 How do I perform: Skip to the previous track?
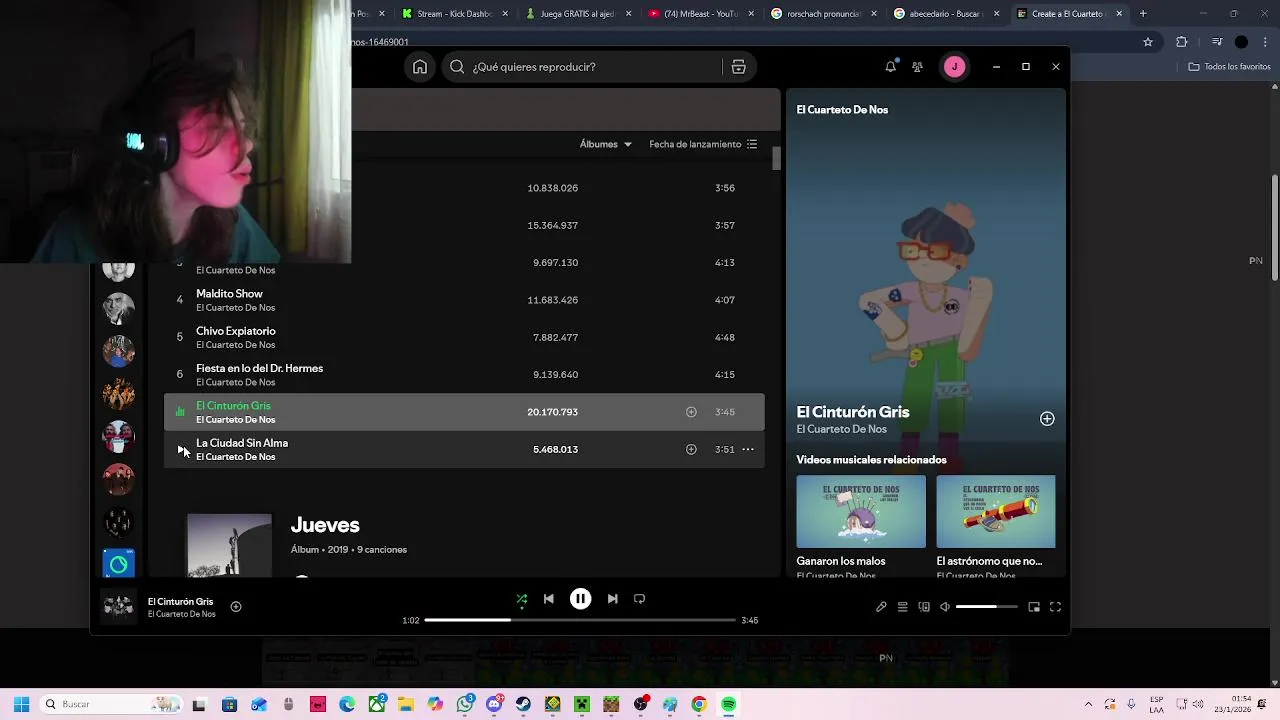tap(548, 599)
